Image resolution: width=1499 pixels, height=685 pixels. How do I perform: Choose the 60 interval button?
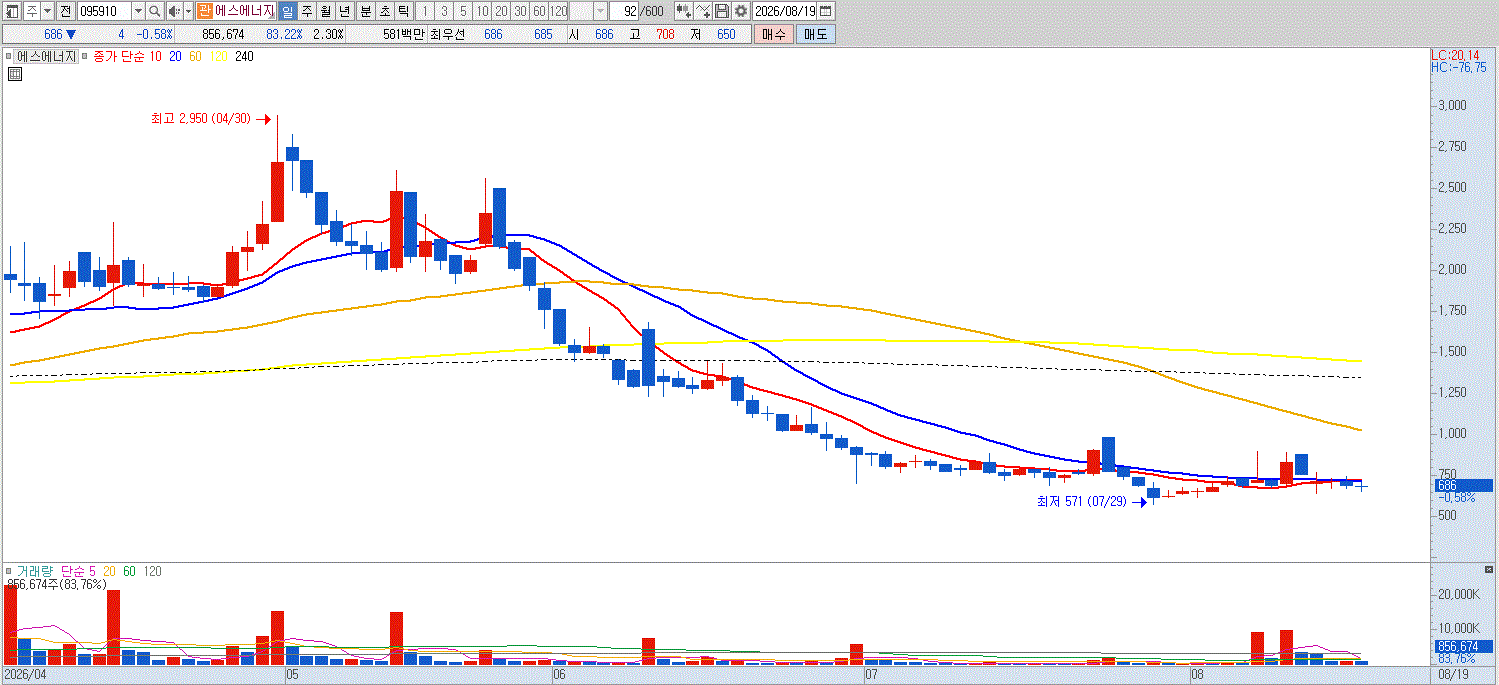coord(538,11)
